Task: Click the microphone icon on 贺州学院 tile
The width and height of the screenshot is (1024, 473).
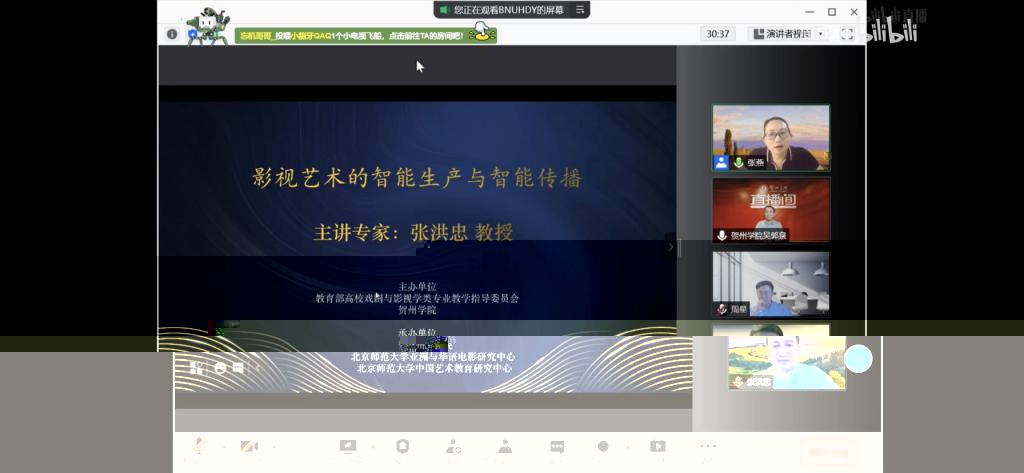Action: (x=722, y=235)
